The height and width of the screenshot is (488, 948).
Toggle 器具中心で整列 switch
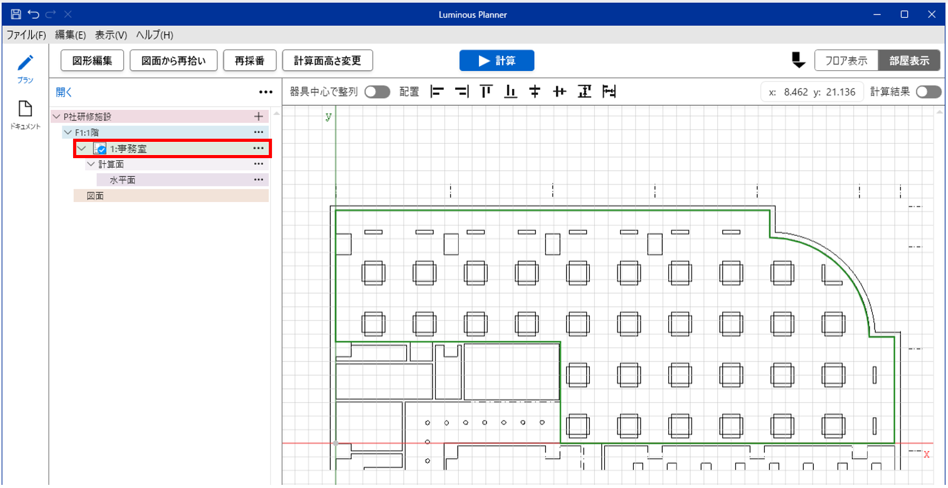point(377,92)
